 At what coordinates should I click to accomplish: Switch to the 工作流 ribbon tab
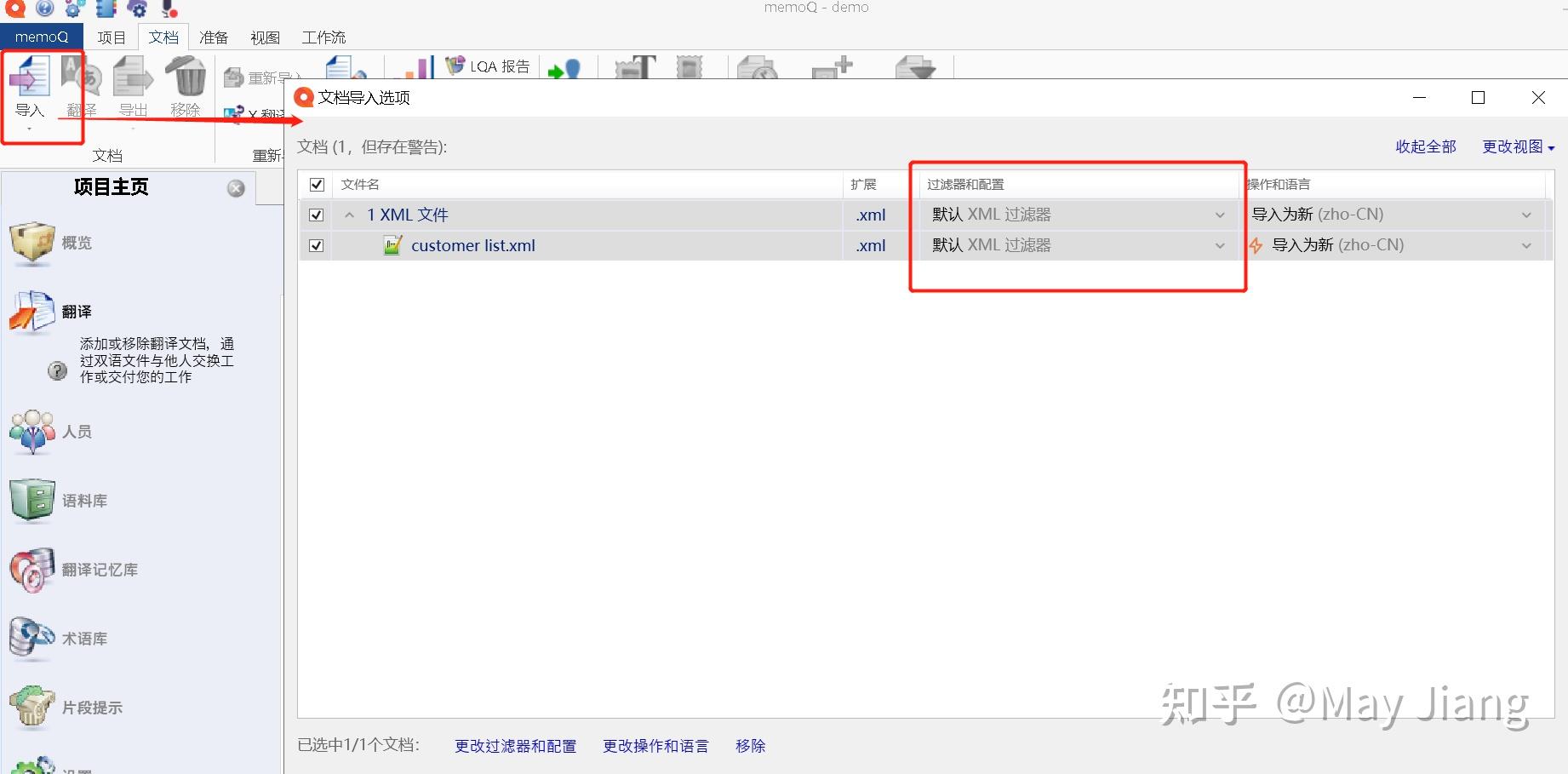[x=323, y=37]
